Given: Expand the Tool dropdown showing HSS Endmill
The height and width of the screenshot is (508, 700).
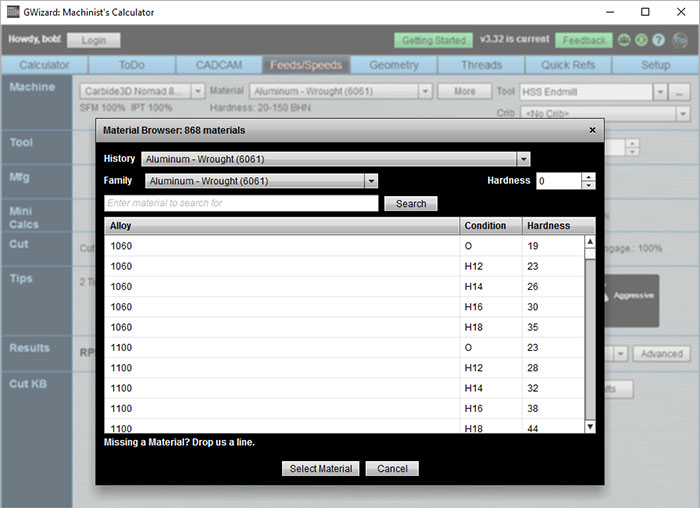Looking at the screenshot, I should tap(660, 92).
